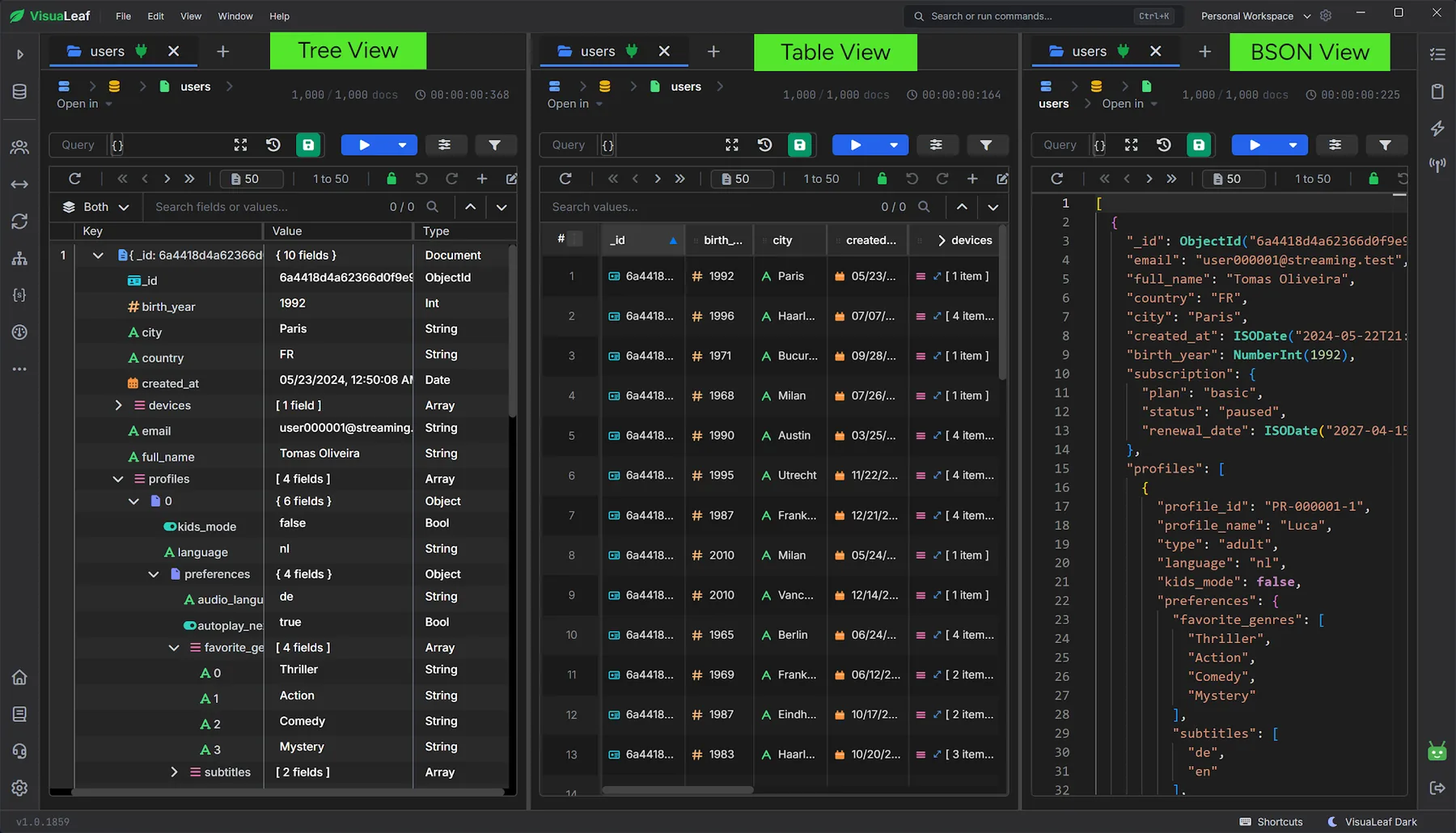This screenshot has width=1456, height=833.
Task: Toggle the green lock in Tree View
Action: (x=392, y=179)
